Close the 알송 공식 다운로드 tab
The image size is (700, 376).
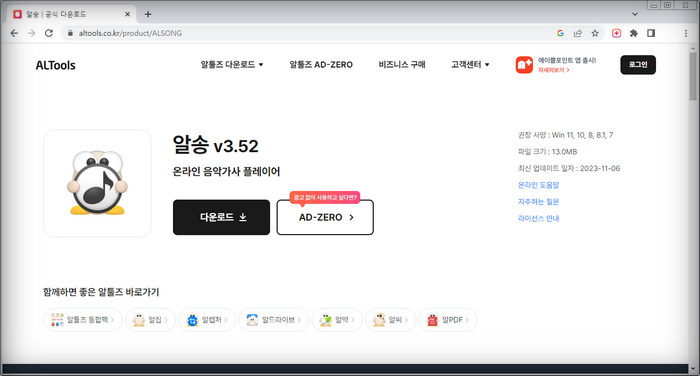pyautogui.click(x=127, y=14)
